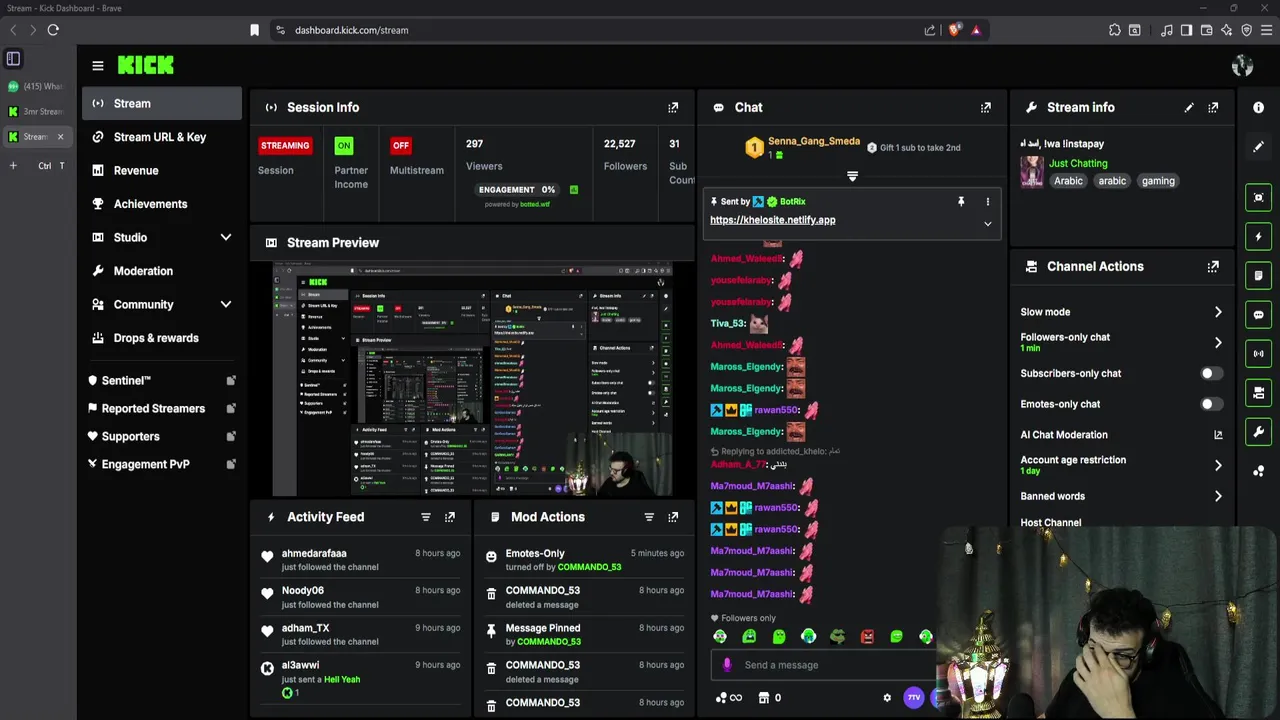Click ahmedarafaaa in Activity Feed
The height and width of the screenshot is (720, 1280).
(x=314, y=553)
